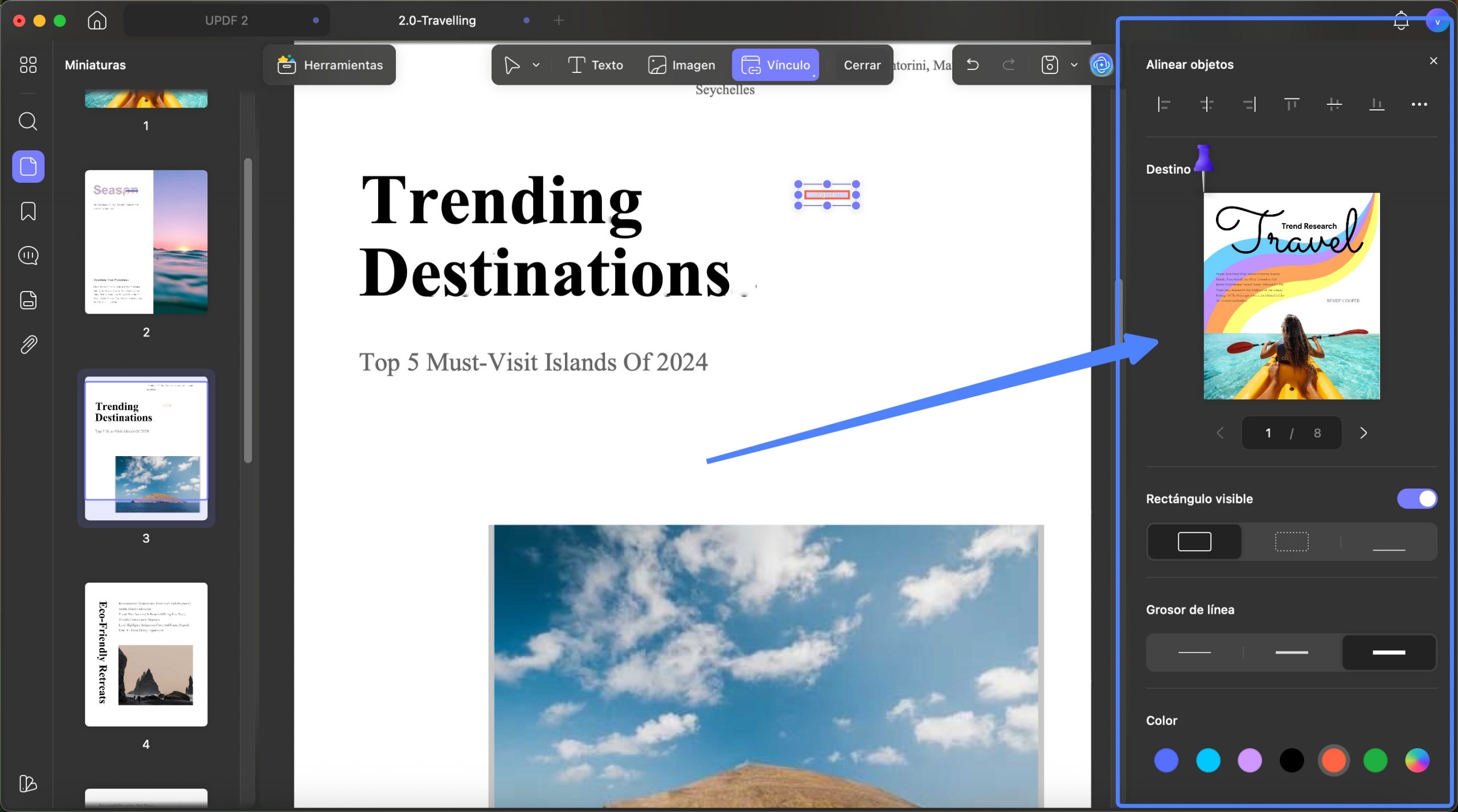Undo the last action
1458x812 pixels.
point(973,65)
